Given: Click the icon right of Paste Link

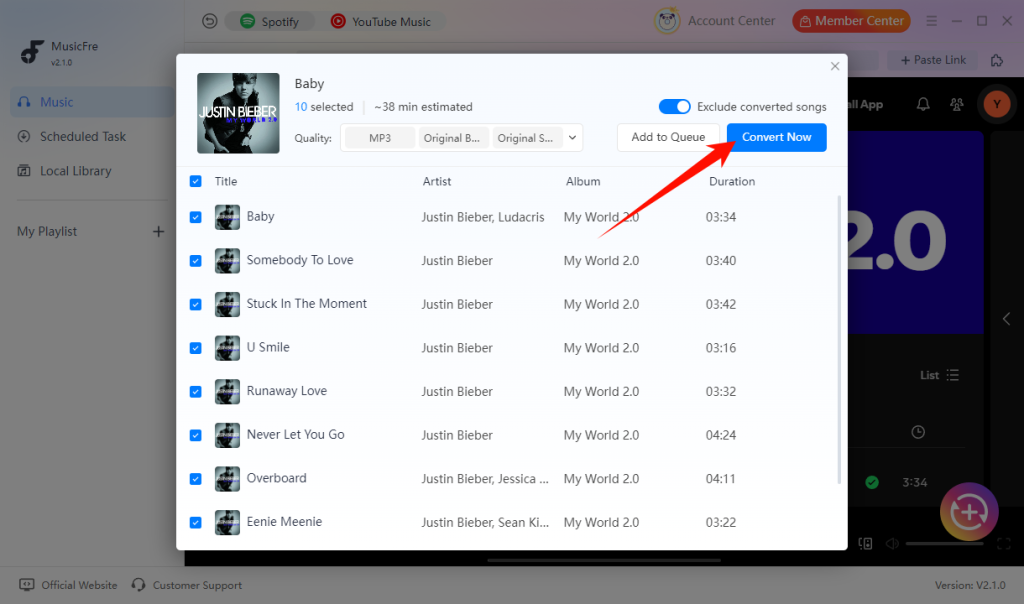Looking at the screenshot, I should [x=997, y=60].
